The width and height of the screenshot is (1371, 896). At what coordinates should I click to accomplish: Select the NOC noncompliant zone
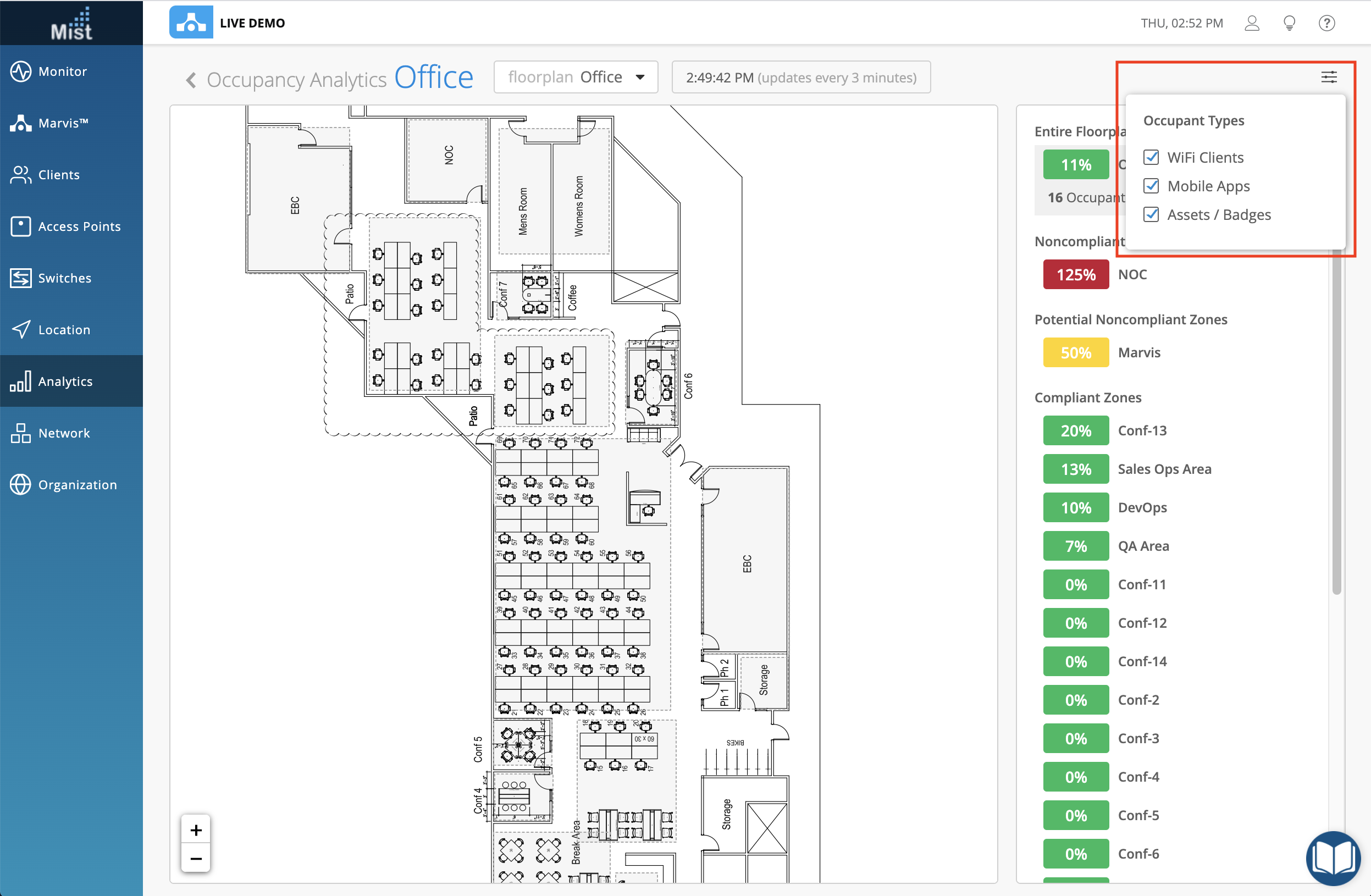[1132, 274]
